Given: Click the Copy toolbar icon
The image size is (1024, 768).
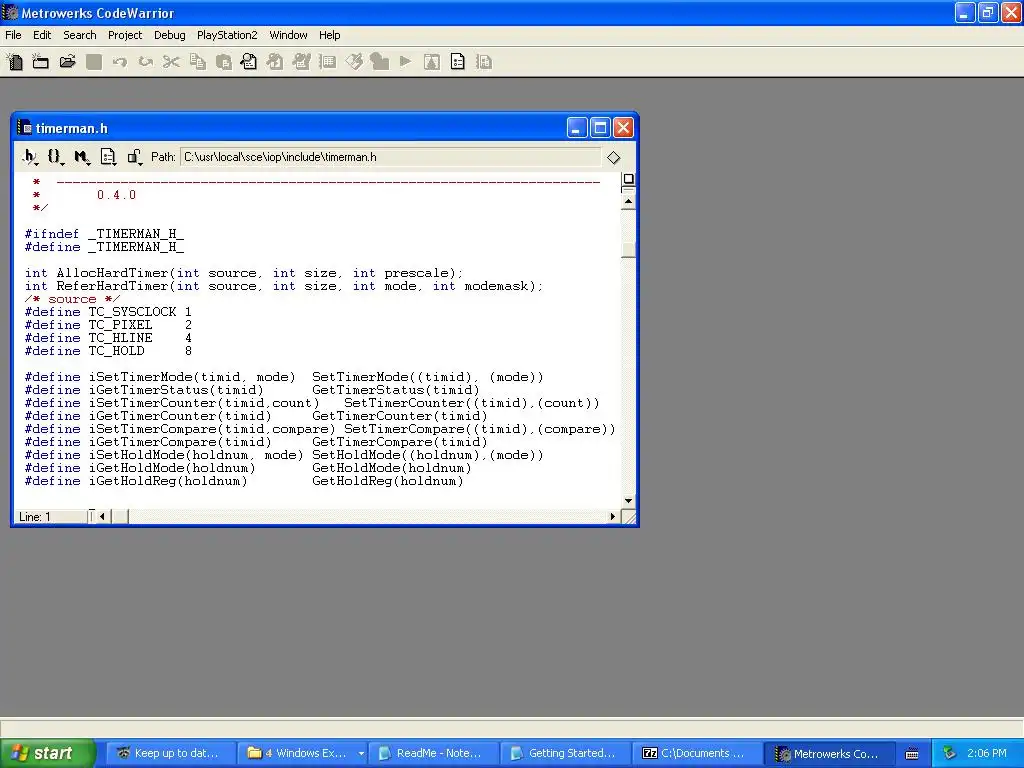Looking at the screenshot, I should coord(197,62).
